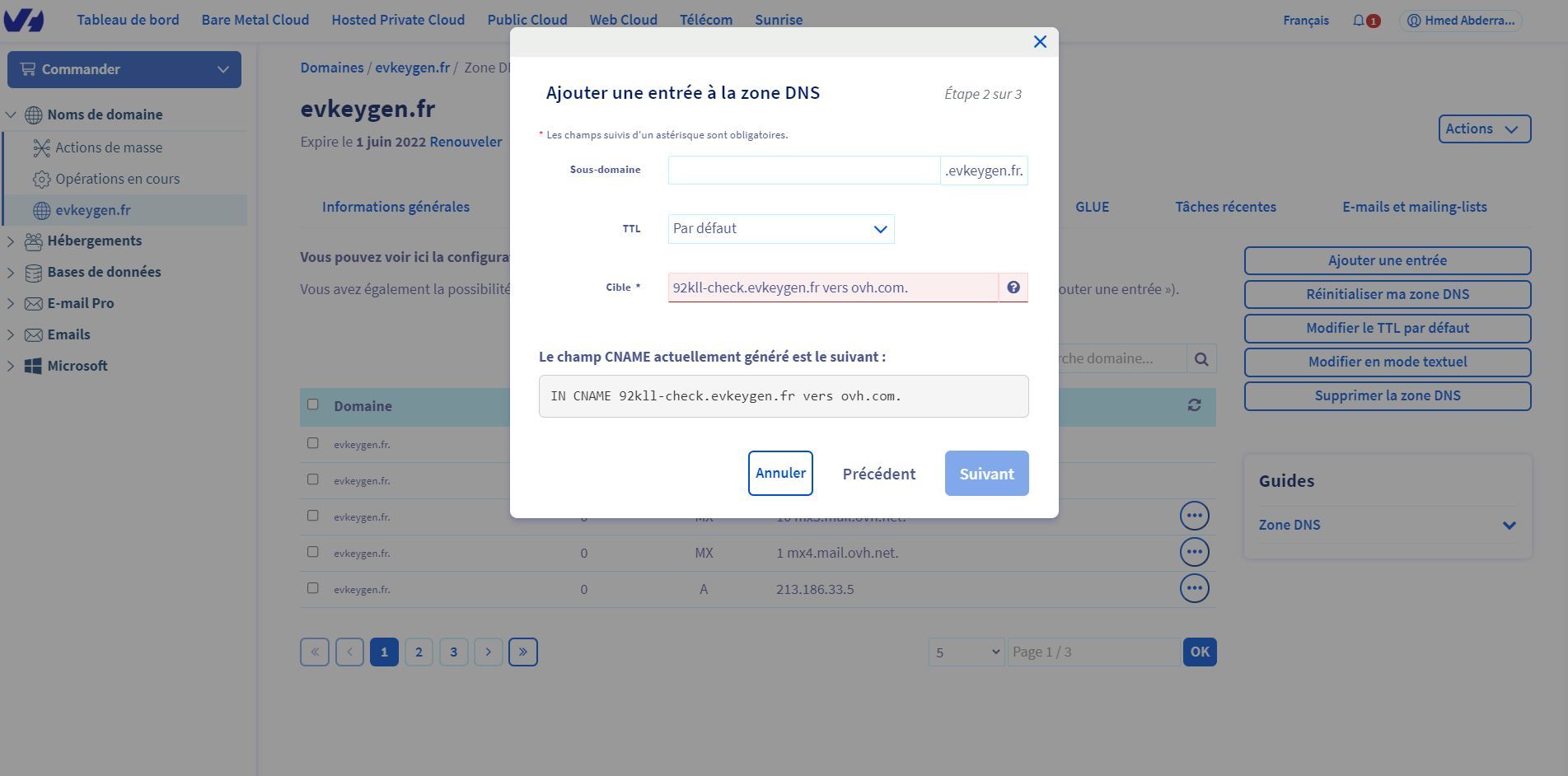This screenshot has height=776, width=1568.
Task: Click the notification bell icon
Action: (1358, 21)
